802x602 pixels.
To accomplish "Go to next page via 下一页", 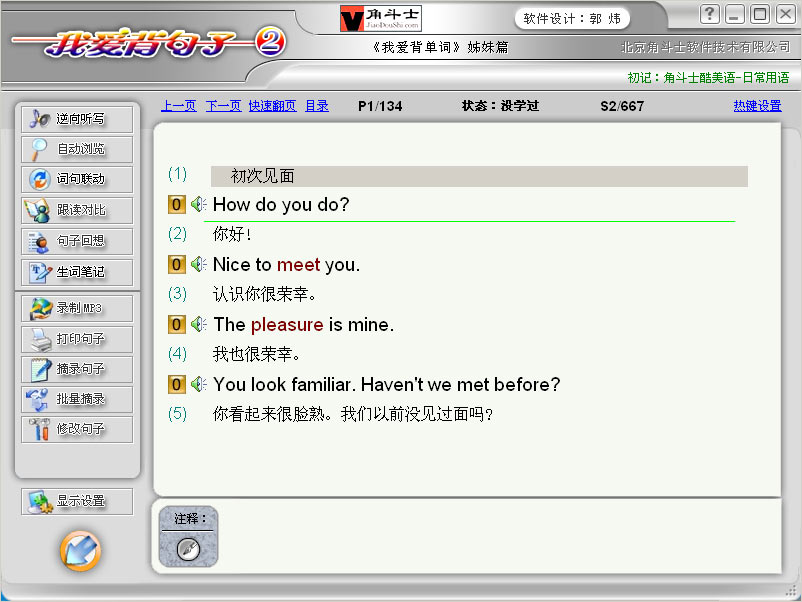I will coord(224,106).
